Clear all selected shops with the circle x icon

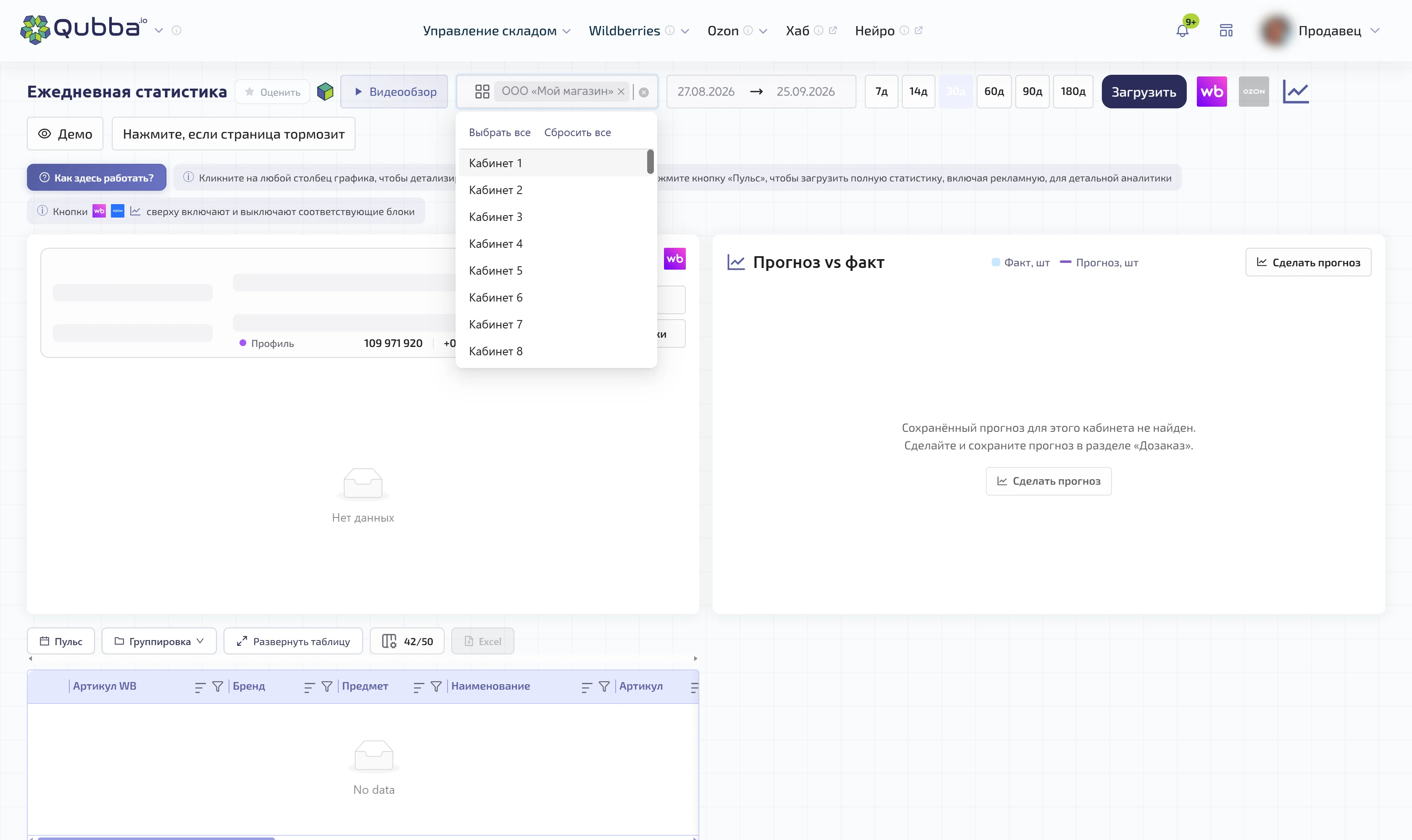click(x=643, y=92)
